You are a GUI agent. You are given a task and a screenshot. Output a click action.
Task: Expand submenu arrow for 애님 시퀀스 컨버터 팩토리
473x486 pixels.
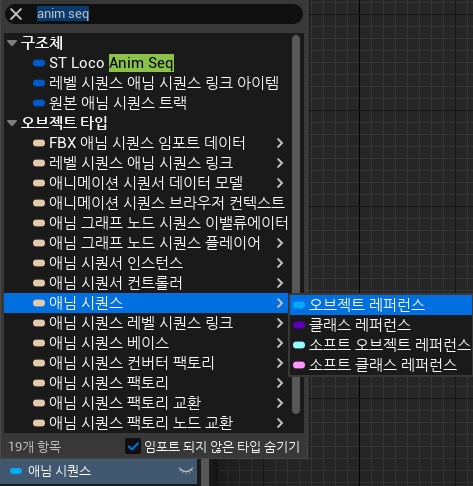(x=280, y=363)
